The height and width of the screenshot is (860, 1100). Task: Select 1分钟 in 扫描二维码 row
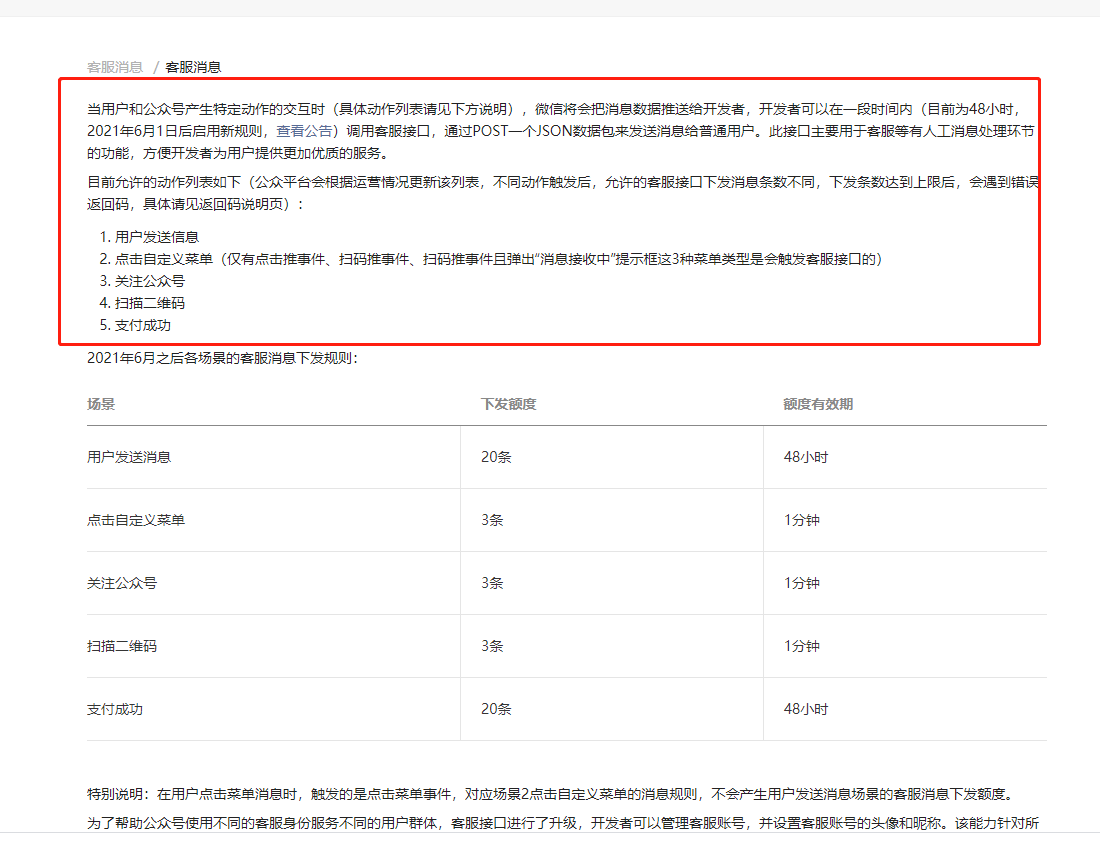(802, 647)
